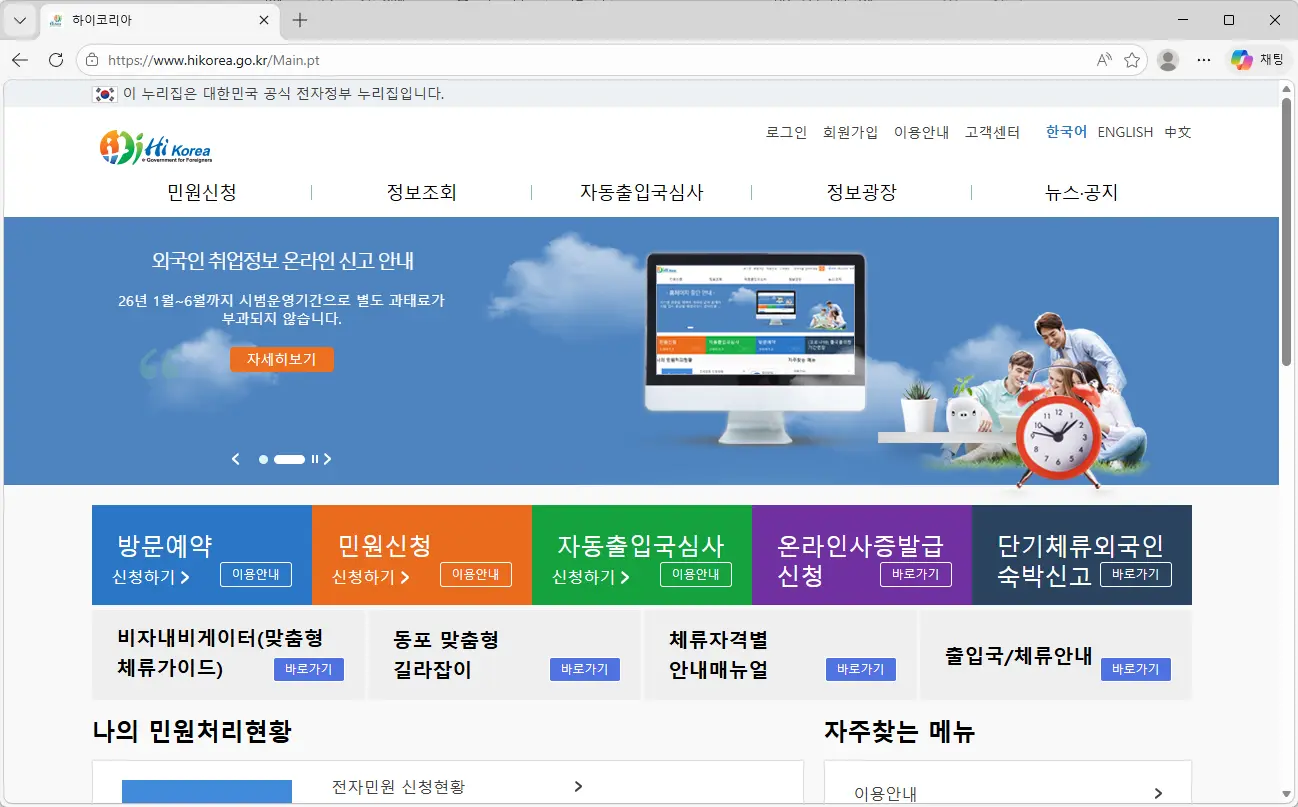Close the 하이코리아 tab
Viewport: 1298px width, 807px height.
(265, 20)
